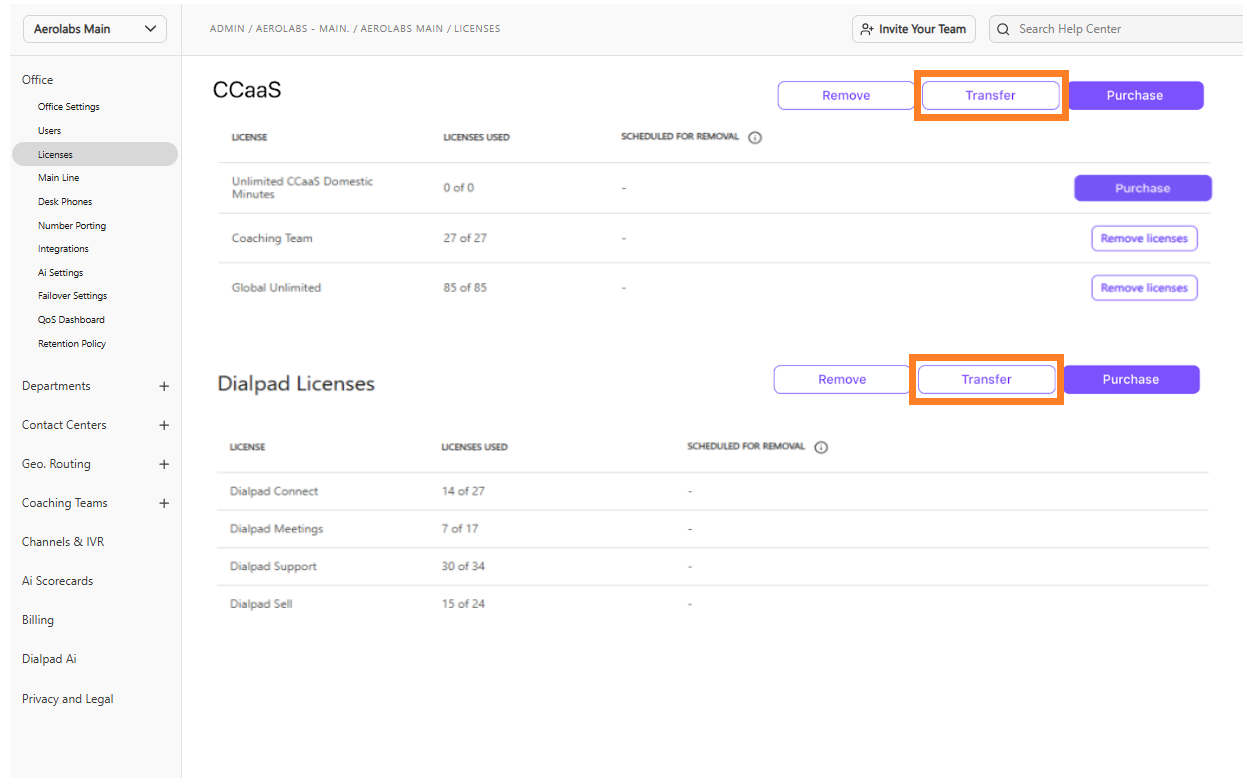Click Purchase in Dialpad Licenses section
The height and width of the screenshot is (784, 1247).
point(1131,379)
